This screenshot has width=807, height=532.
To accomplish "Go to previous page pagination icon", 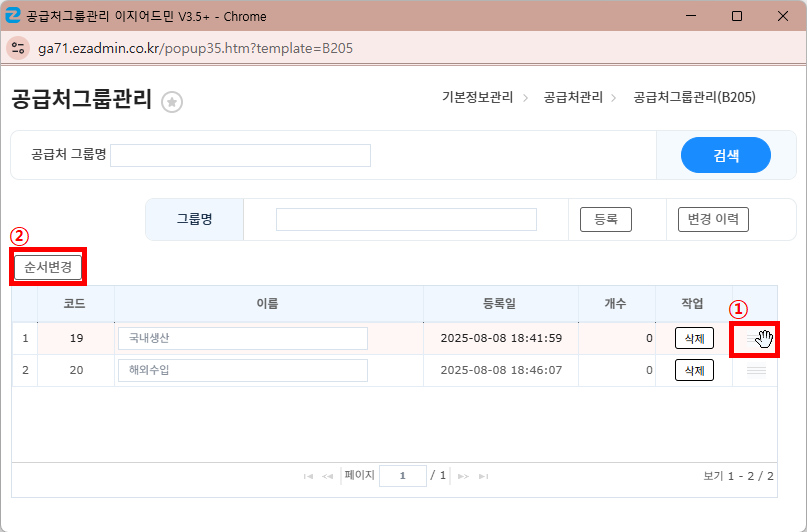I will pos(327,476).
